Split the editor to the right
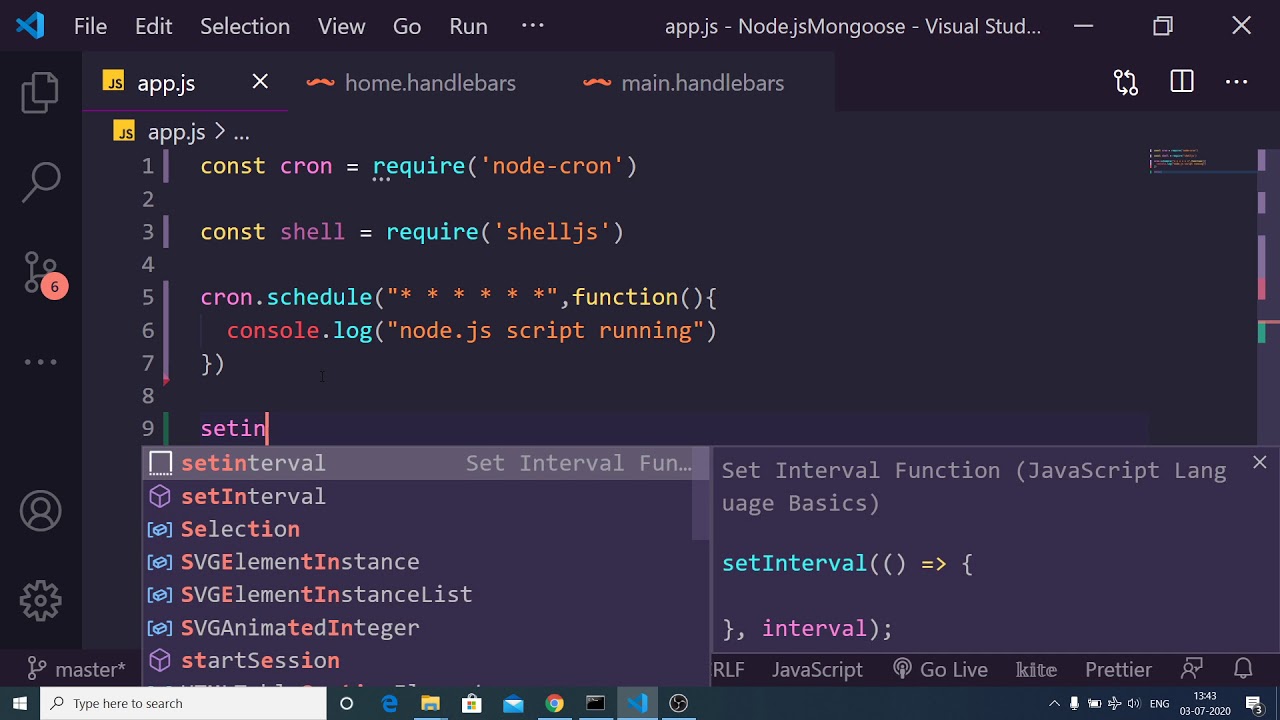Viewport: 1280px width, 720px height. [1182, 83]
